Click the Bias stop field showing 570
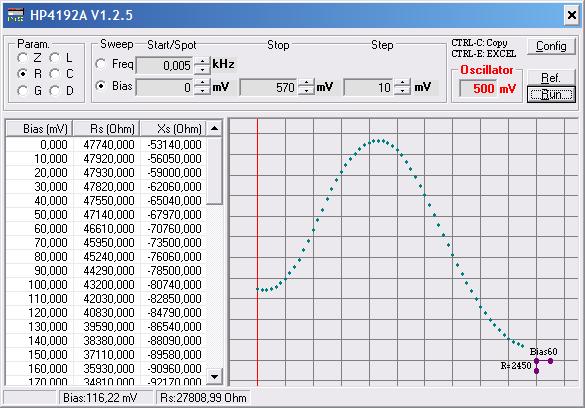This screenshot has width=585, height=408. click(x=269, y=87)
